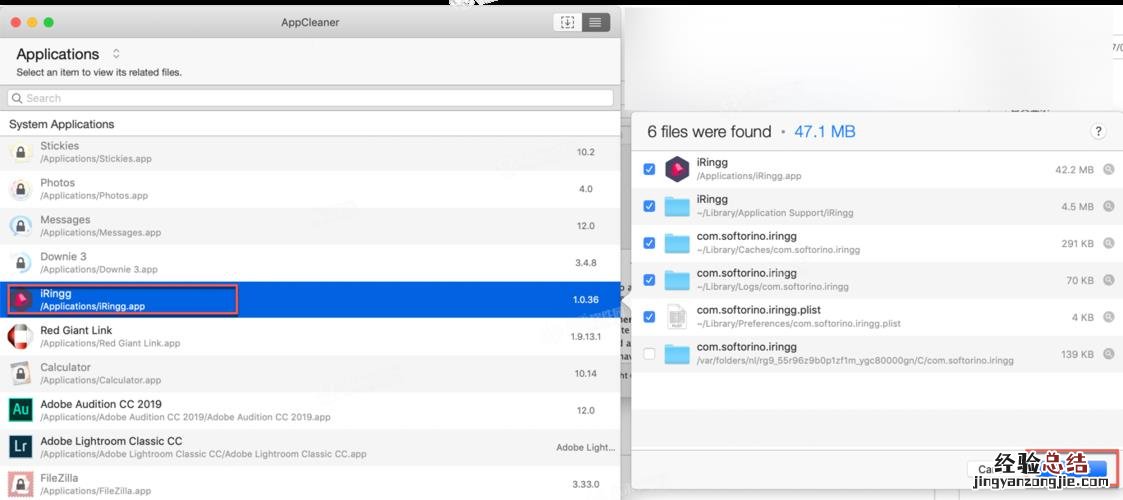Switch to the drop-zone view icon
Viewport: 1123px width, 500px height.
(x=568, y=22)
